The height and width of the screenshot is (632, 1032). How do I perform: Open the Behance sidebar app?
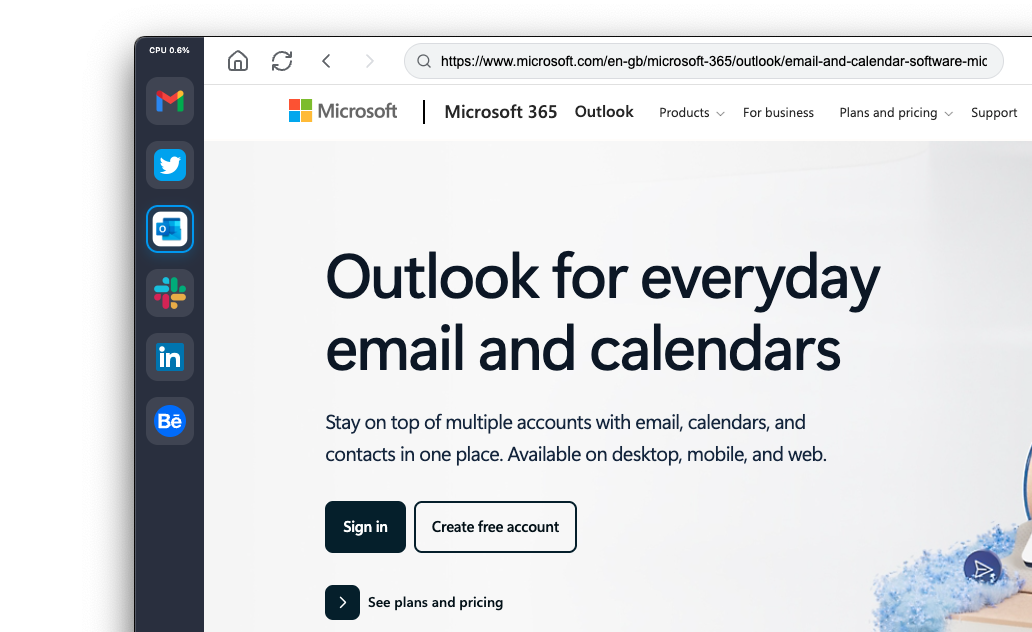[170, 421]
